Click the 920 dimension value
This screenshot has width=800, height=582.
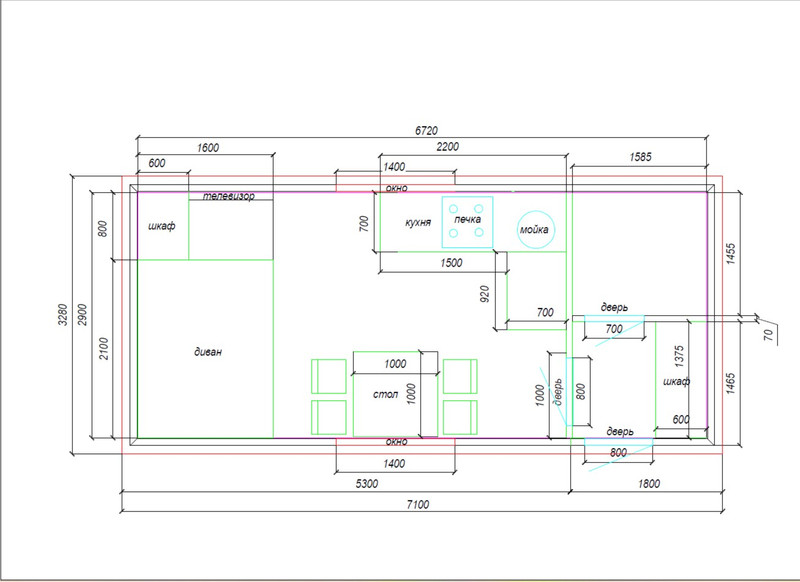coord(485,294)
